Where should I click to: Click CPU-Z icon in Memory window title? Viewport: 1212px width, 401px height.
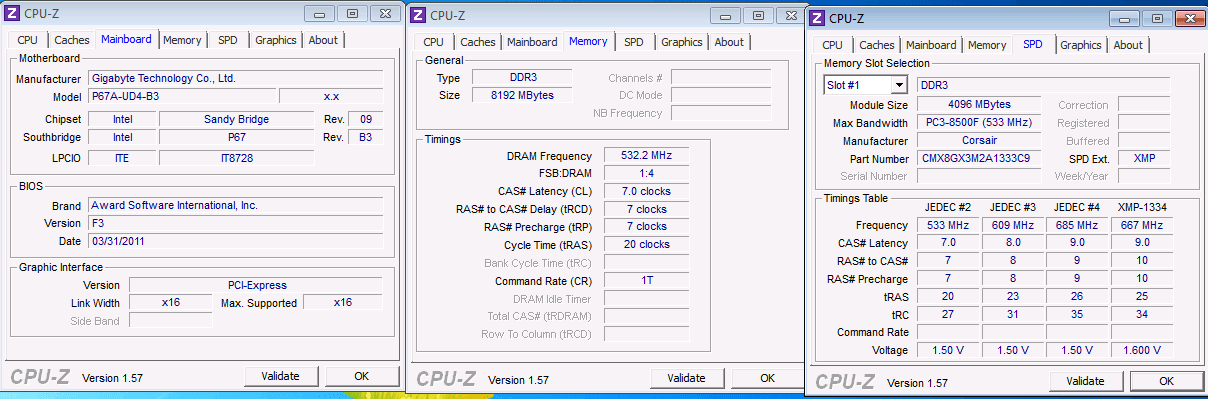[419, 15]
